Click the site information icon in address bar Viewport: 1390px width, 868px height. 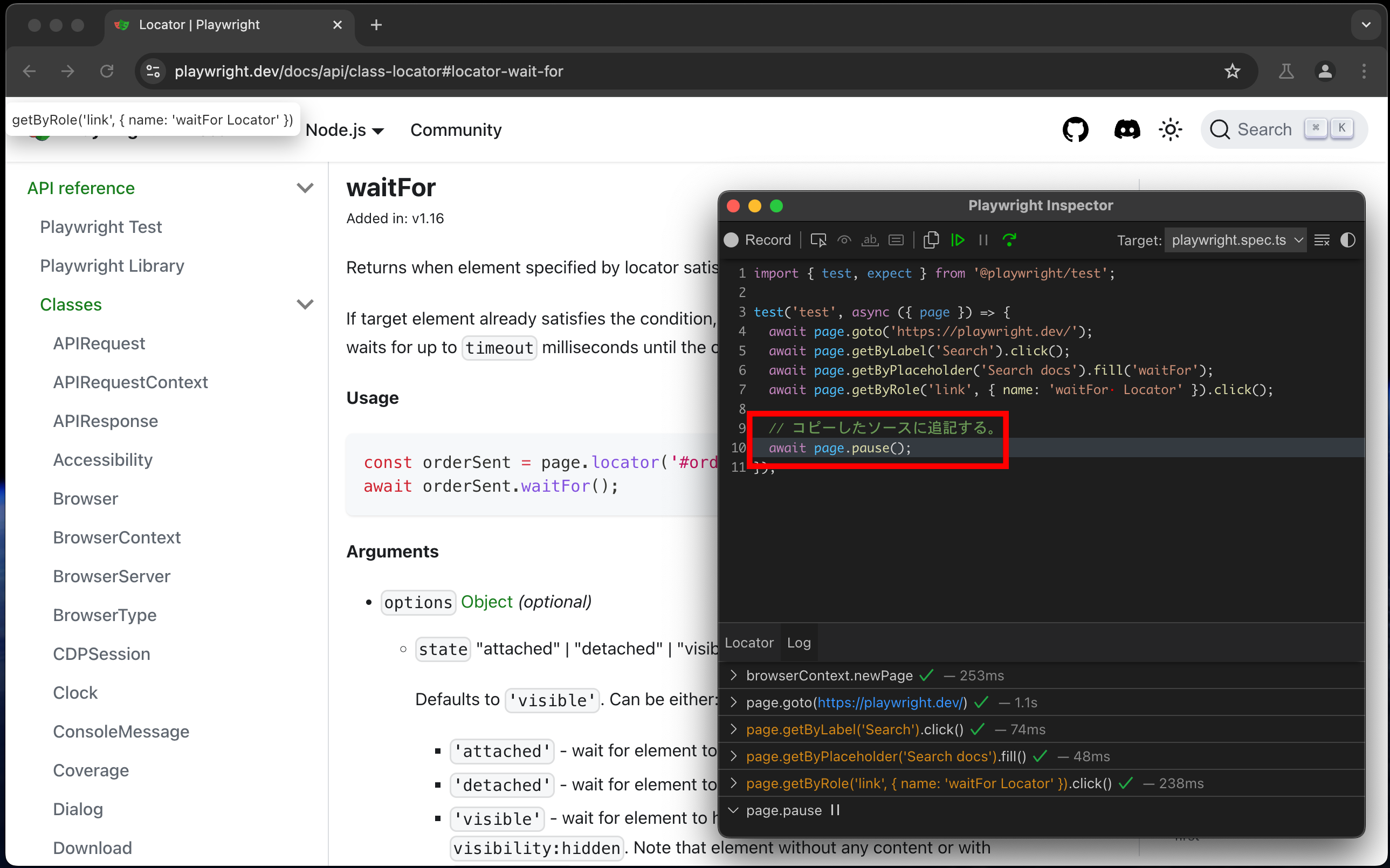(153, 71)
